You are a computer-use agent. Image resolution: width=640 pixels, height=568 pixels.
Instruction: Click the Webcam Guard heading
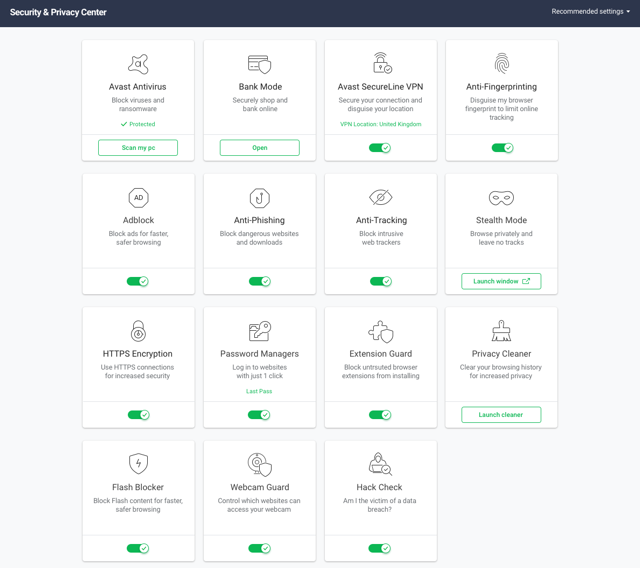(x=260, y=487)
